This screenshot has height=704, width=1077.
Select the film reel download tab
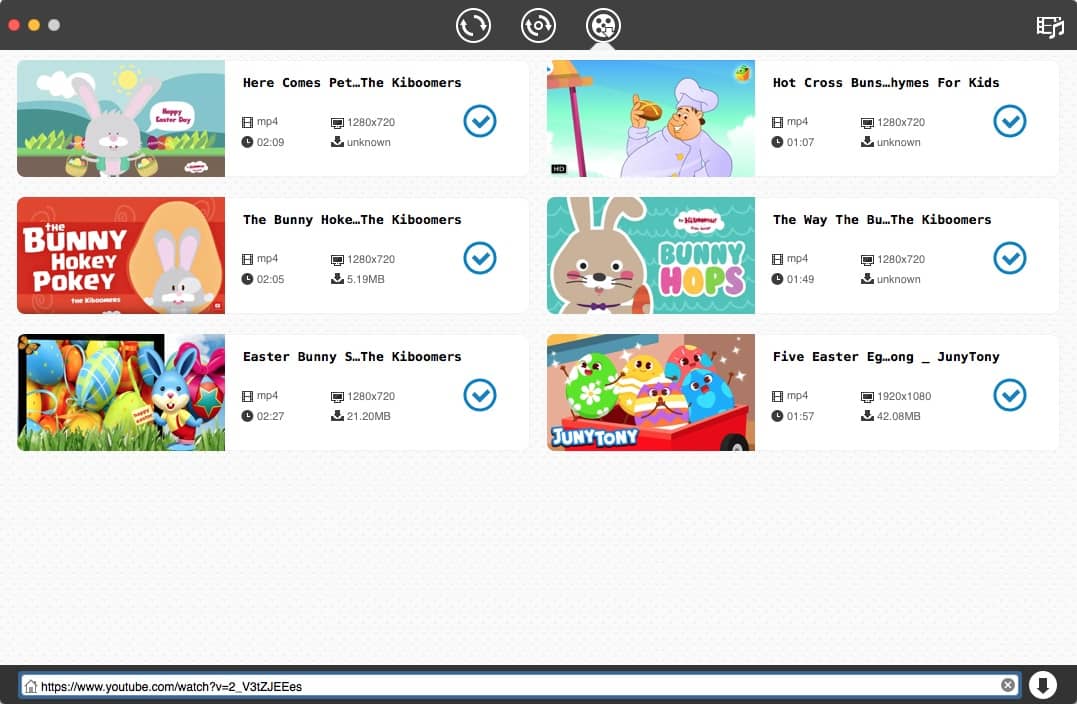tap(603, 25)
